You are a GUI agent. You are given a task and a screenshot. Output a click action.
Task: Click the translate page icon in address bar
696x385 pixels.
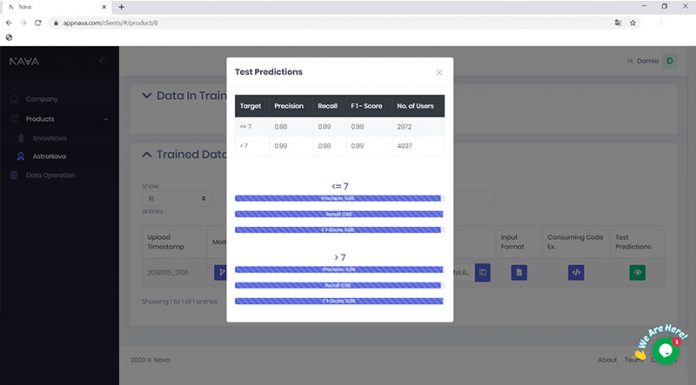point(617,23)
